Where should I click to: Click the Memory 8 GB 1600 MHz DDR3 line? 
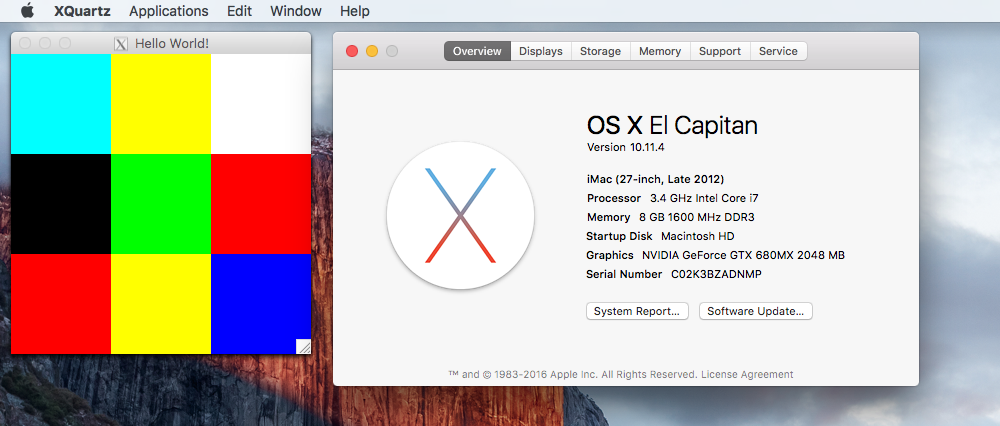click(x=670, y=217)
